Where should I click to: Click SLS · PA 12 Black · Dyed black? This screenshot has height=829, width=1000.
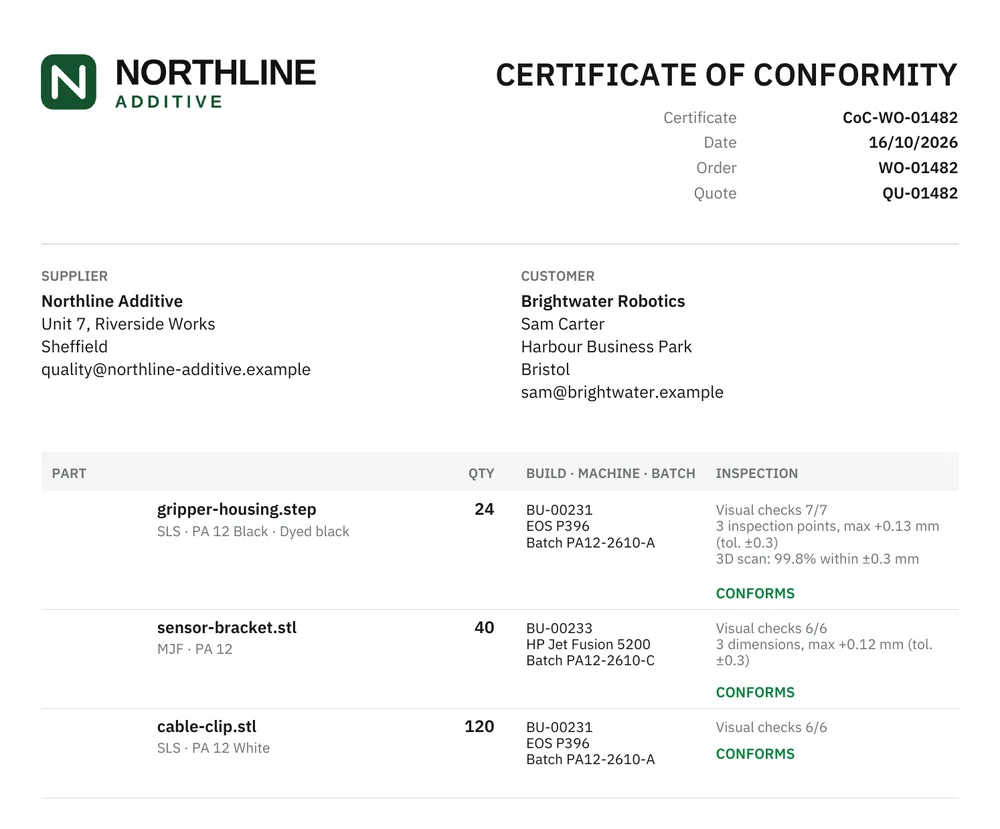[253, 532]
